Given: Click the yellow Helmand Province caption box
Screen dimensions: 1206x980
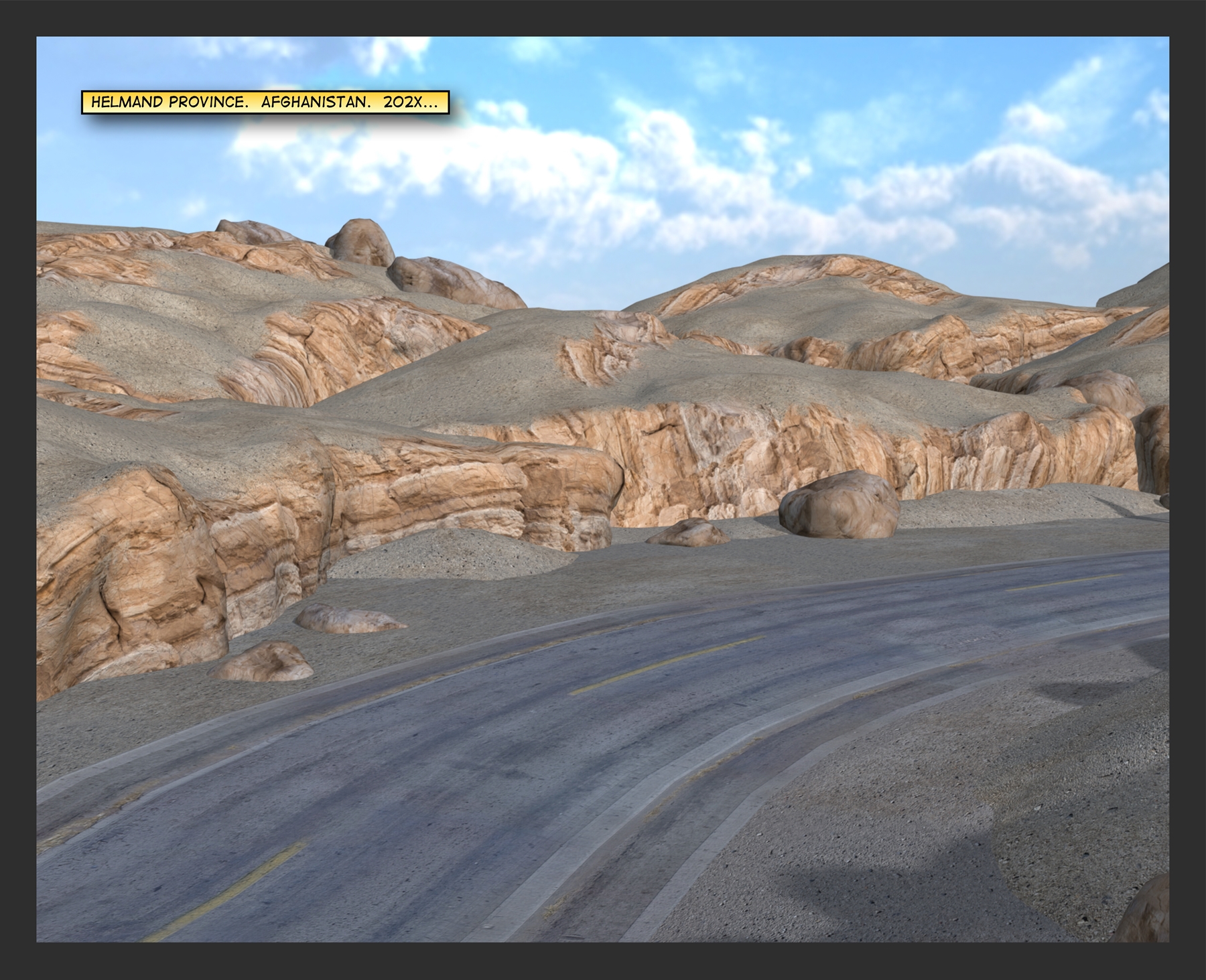Looking at the screenshot, I should coord(265,102).
